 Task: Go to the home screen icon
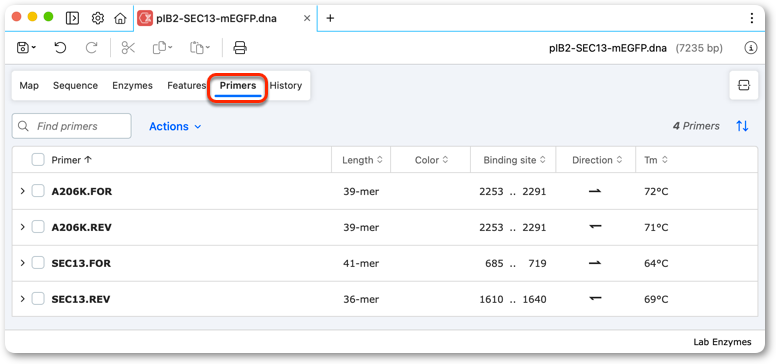tap(120, 19)
